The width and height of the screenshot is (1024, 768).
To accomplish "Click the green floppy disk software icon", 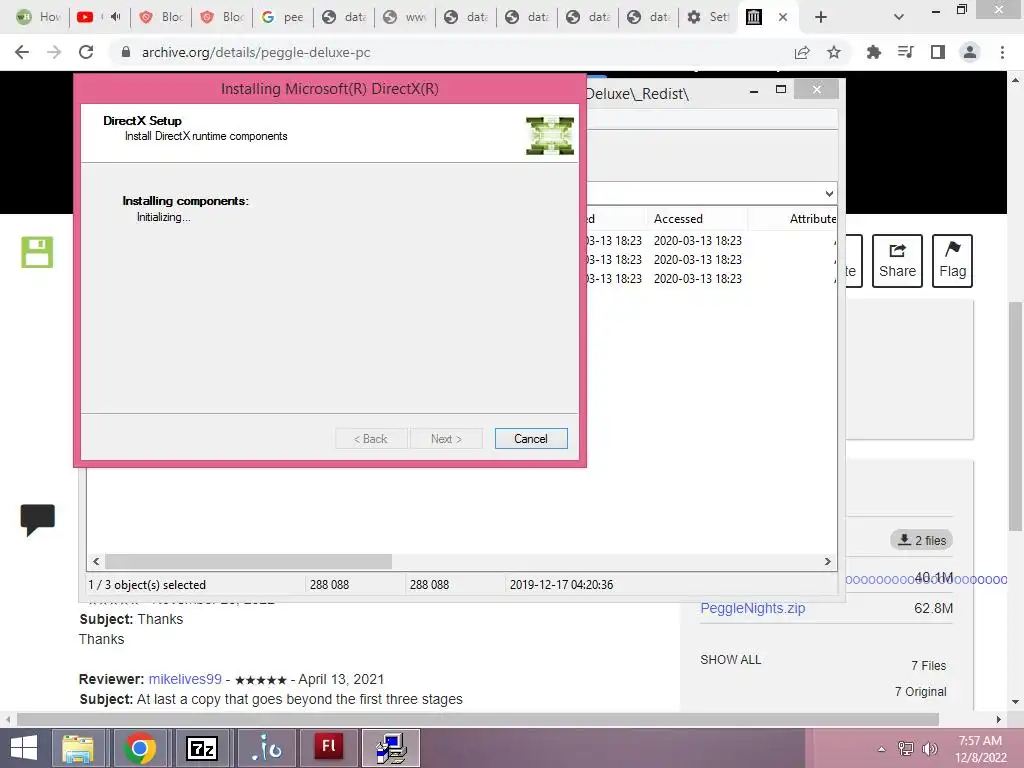I will tap(37, 252).
